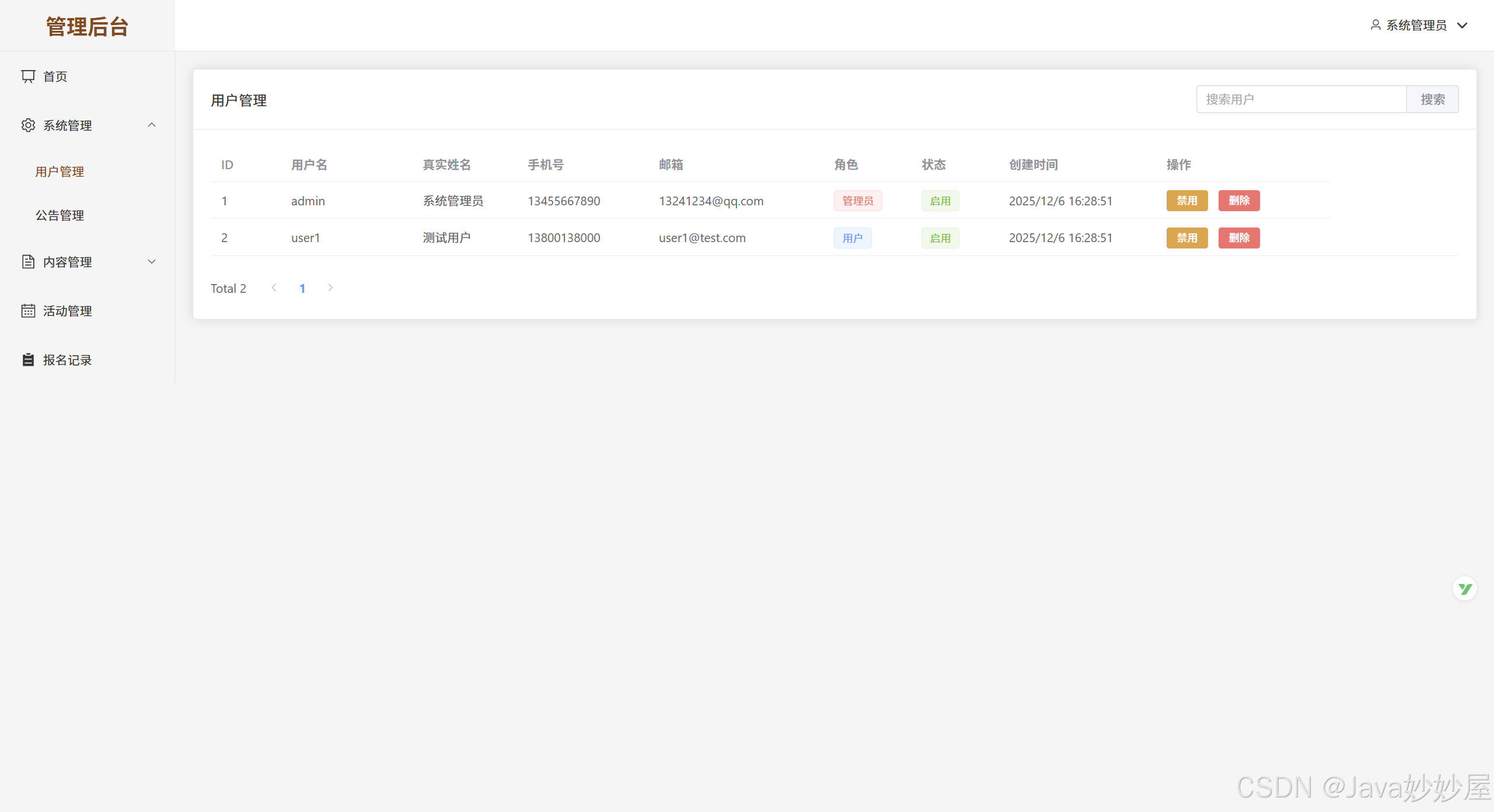
Task: Click the registration records clipboard icon
Action: click(28, 360)
